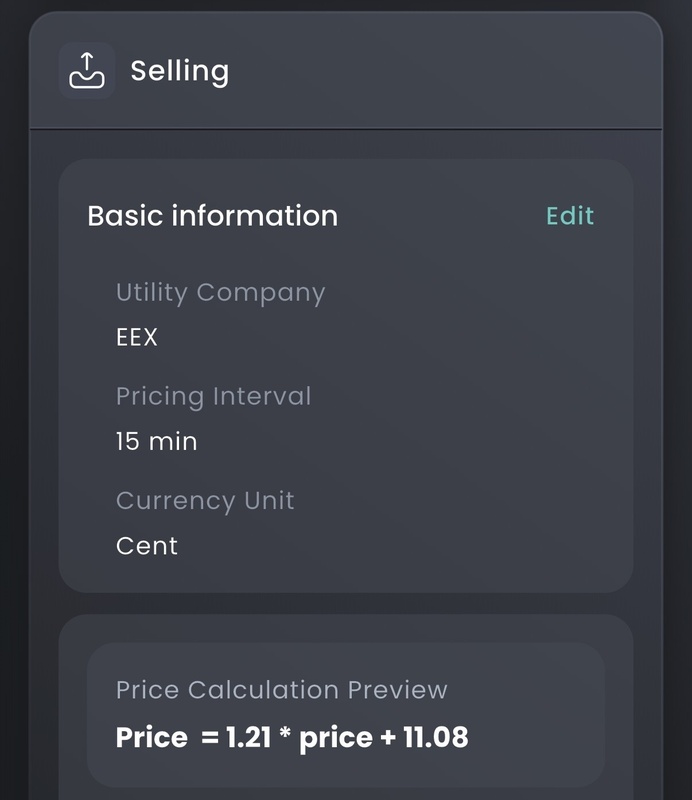Click the 15 min interval value
Image resolution: width=692 pixels, height=800 pixels.
pyautogui.click(x=156, y=441)
